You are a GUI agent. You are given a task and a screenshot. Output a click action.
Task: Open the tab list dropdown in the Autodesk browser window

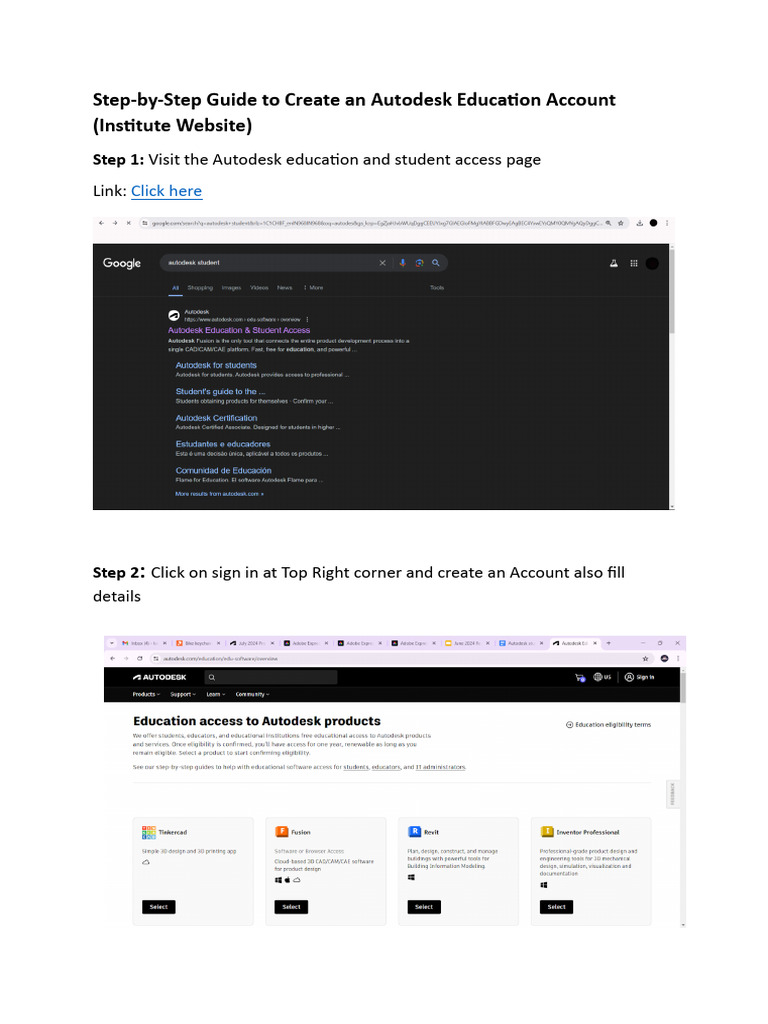point(112,643)
